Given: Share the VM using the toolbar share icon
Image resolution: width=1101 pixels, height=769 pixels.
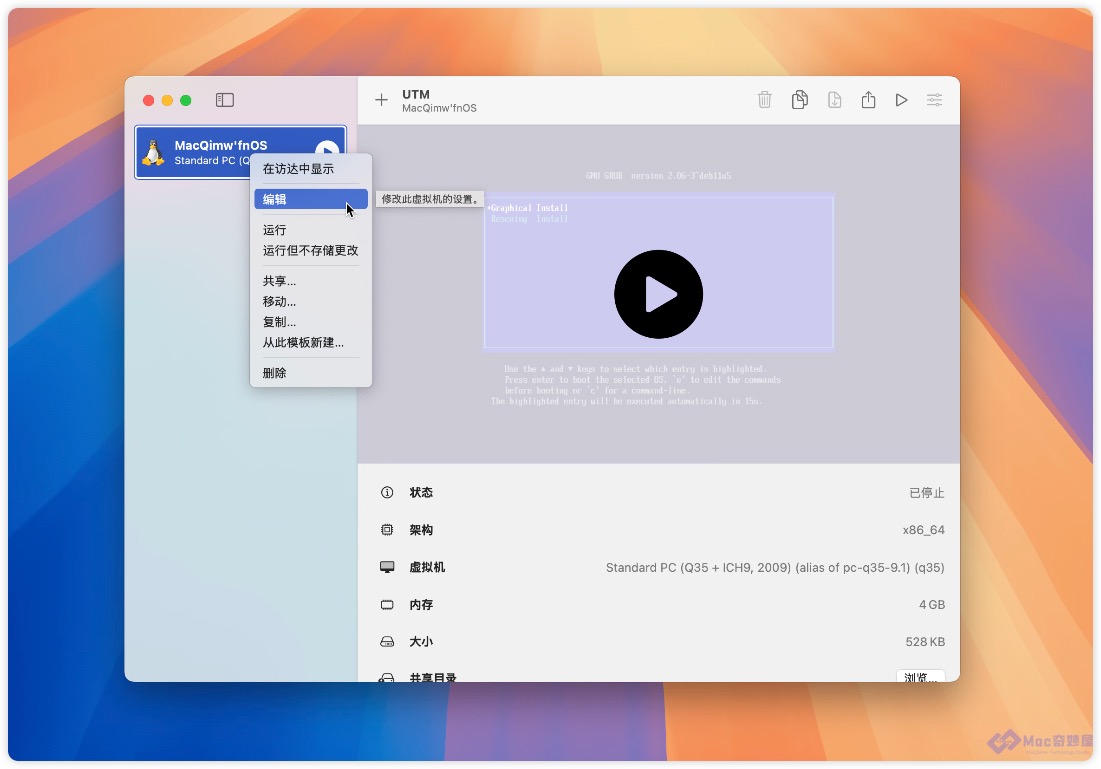Looking at the screenshot, I should 869,100.
